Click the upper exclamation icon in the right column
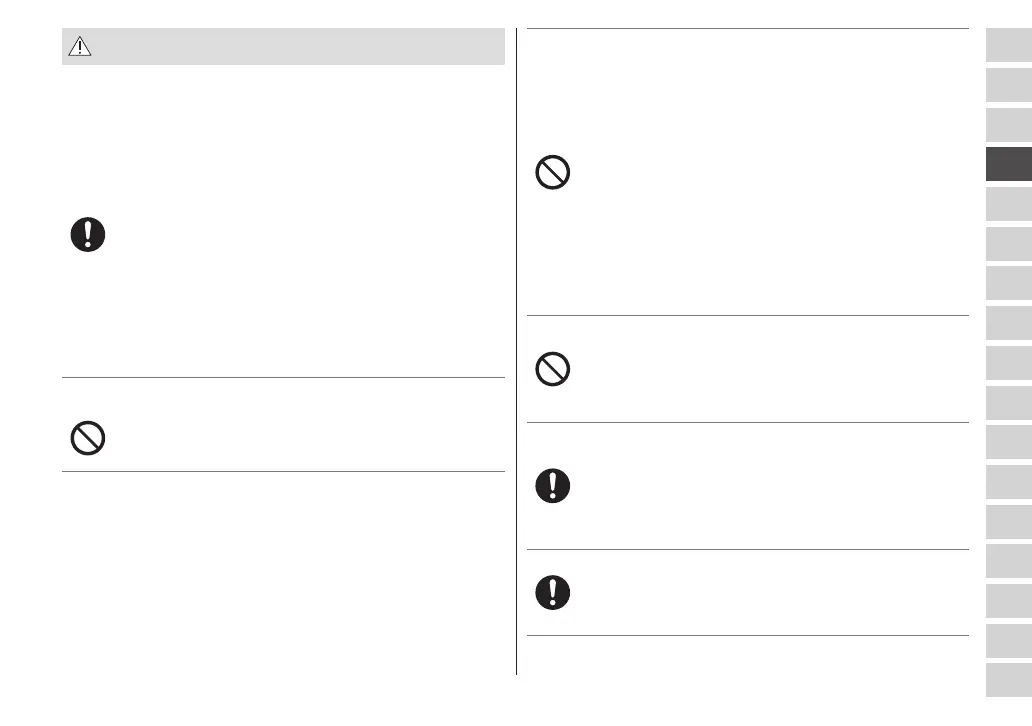The height and width of the screenshot is (726, 1032). [x=553, y=486]
